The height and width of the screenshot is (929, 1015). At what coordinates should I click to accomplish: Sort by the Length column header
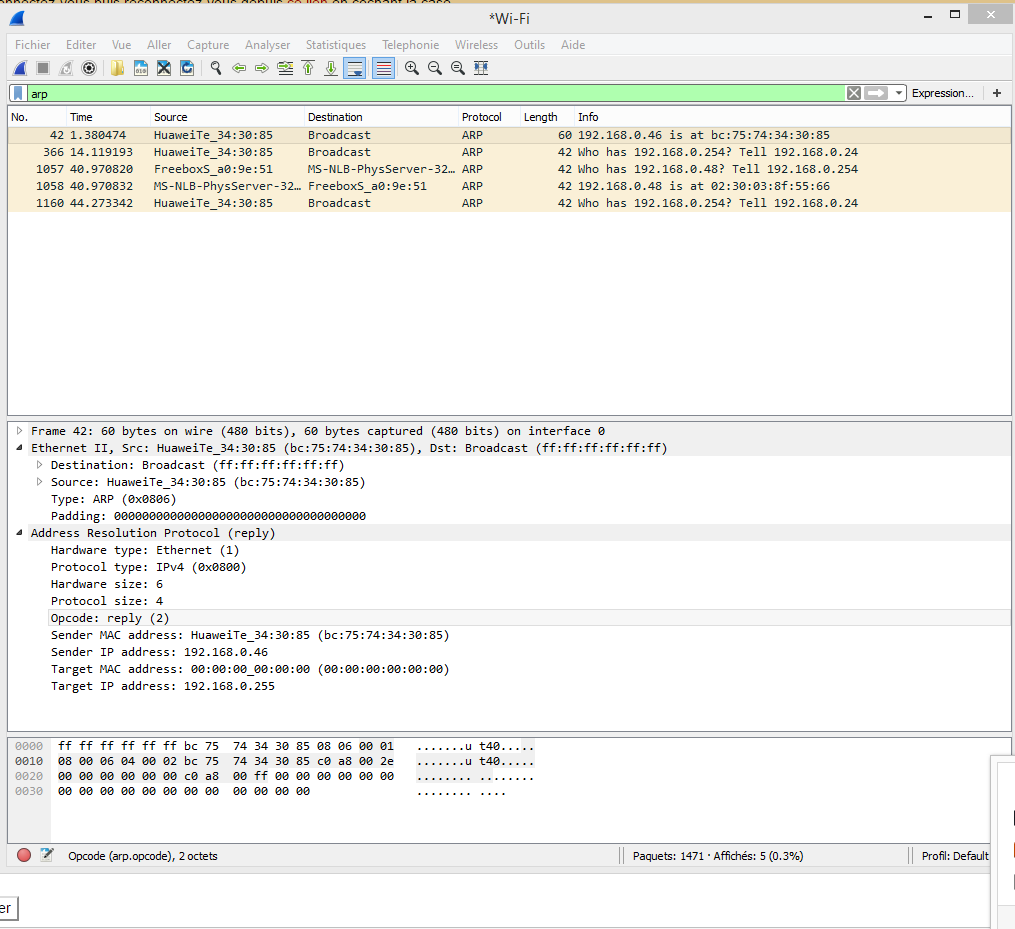[x=548, y=117]
